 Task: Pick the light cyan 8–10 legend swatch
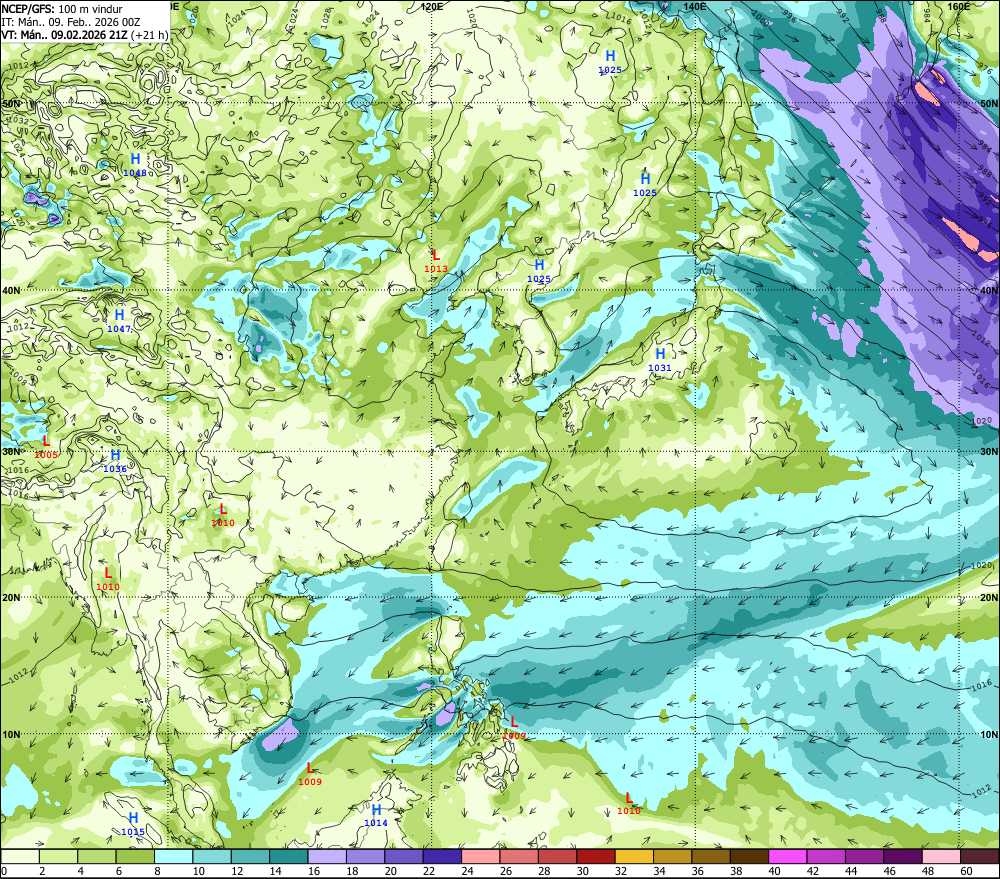[x=173, y=856]
